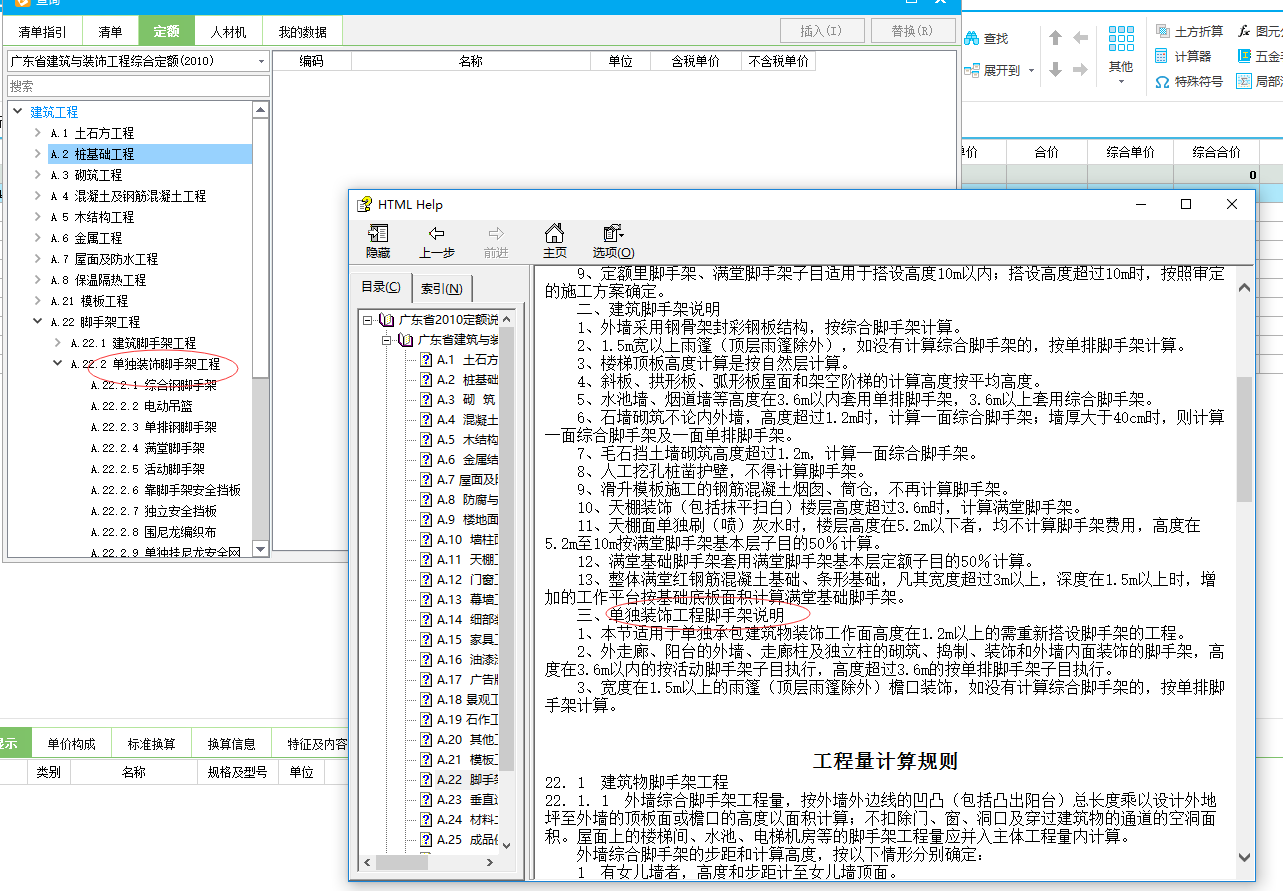Click the 综合合价 column header

[x=1216, y=152]
